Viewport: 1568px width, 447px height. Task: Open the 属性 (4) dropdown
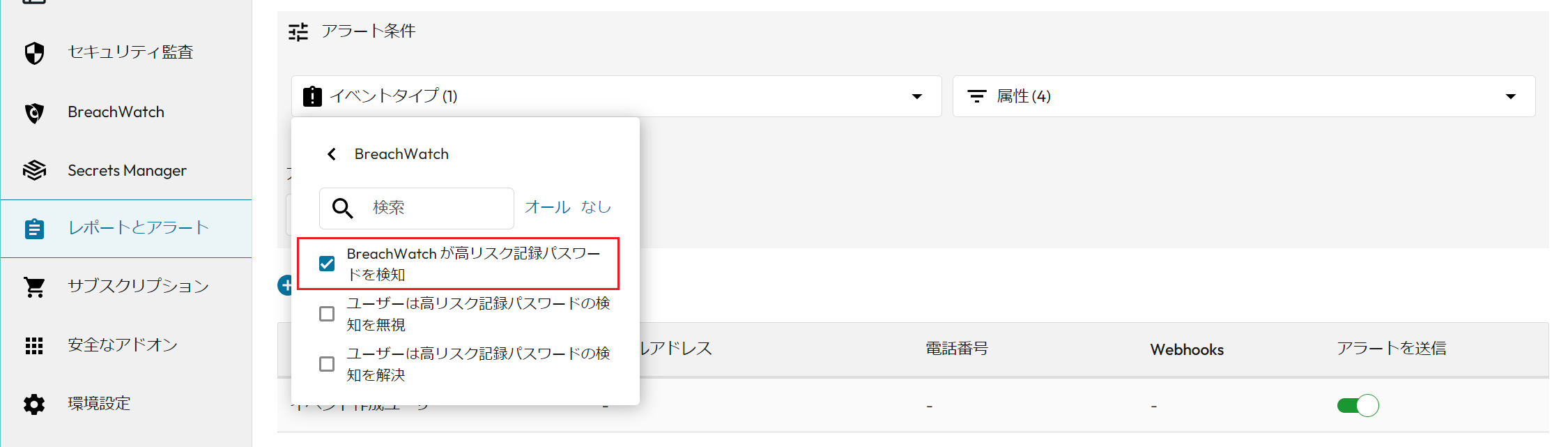(x=1244, y=96)
